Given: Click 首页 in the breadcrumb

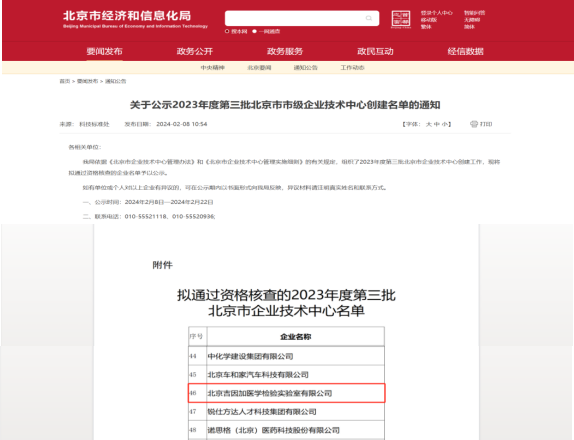Looking at the screenshot, I should click(x=65, y=81).
